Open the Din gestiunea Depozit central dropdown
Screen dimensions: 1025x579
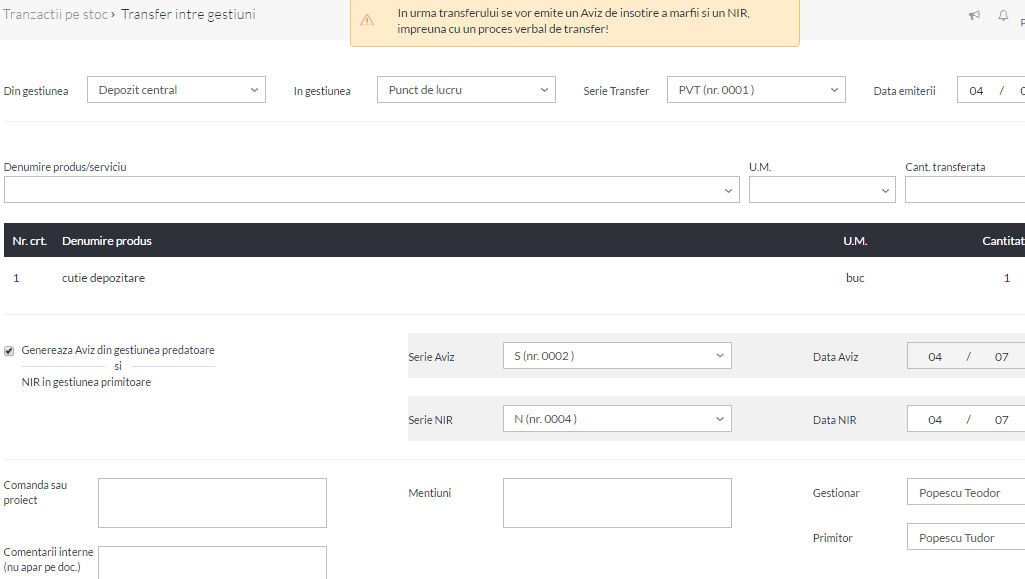tap(176, 90)
